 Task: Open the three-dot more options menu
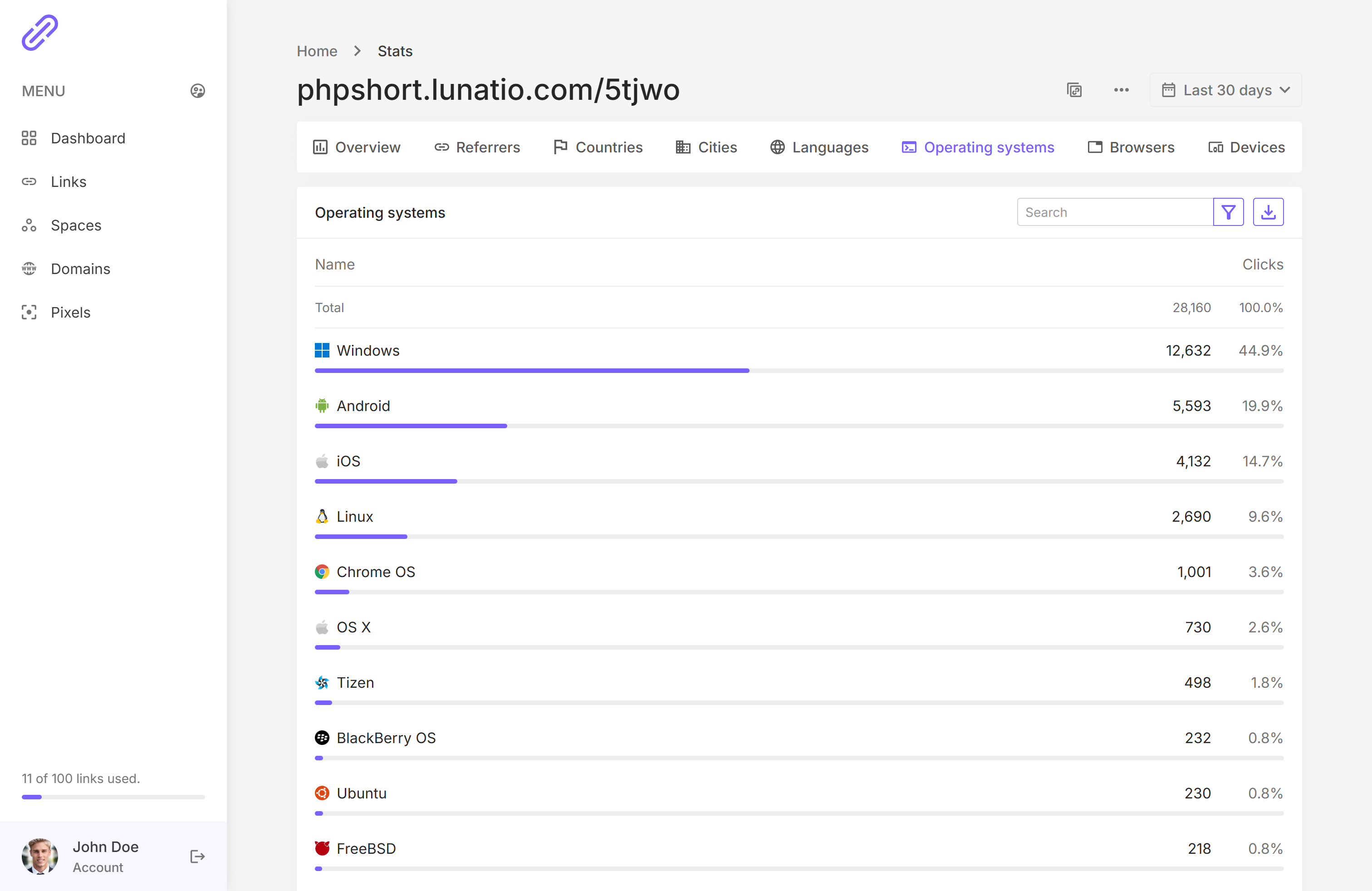(1121, 90)
